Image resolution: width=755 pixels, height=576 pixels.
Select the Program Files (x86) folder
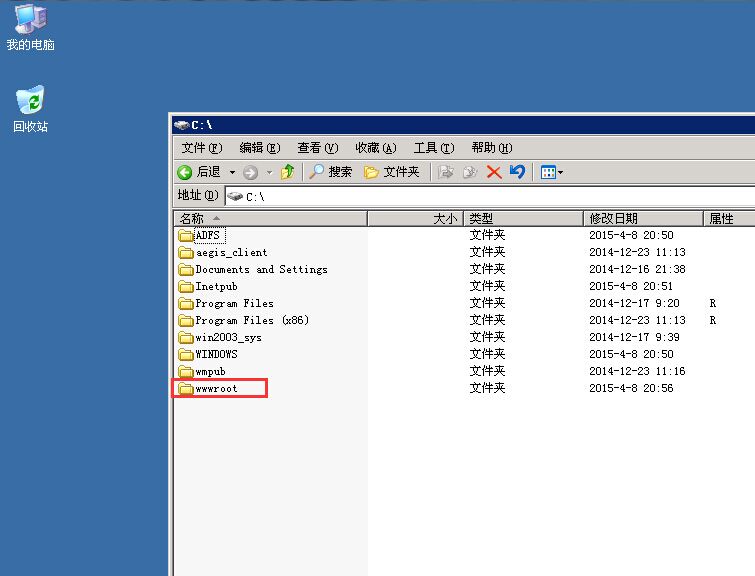[x=251, y=320]
